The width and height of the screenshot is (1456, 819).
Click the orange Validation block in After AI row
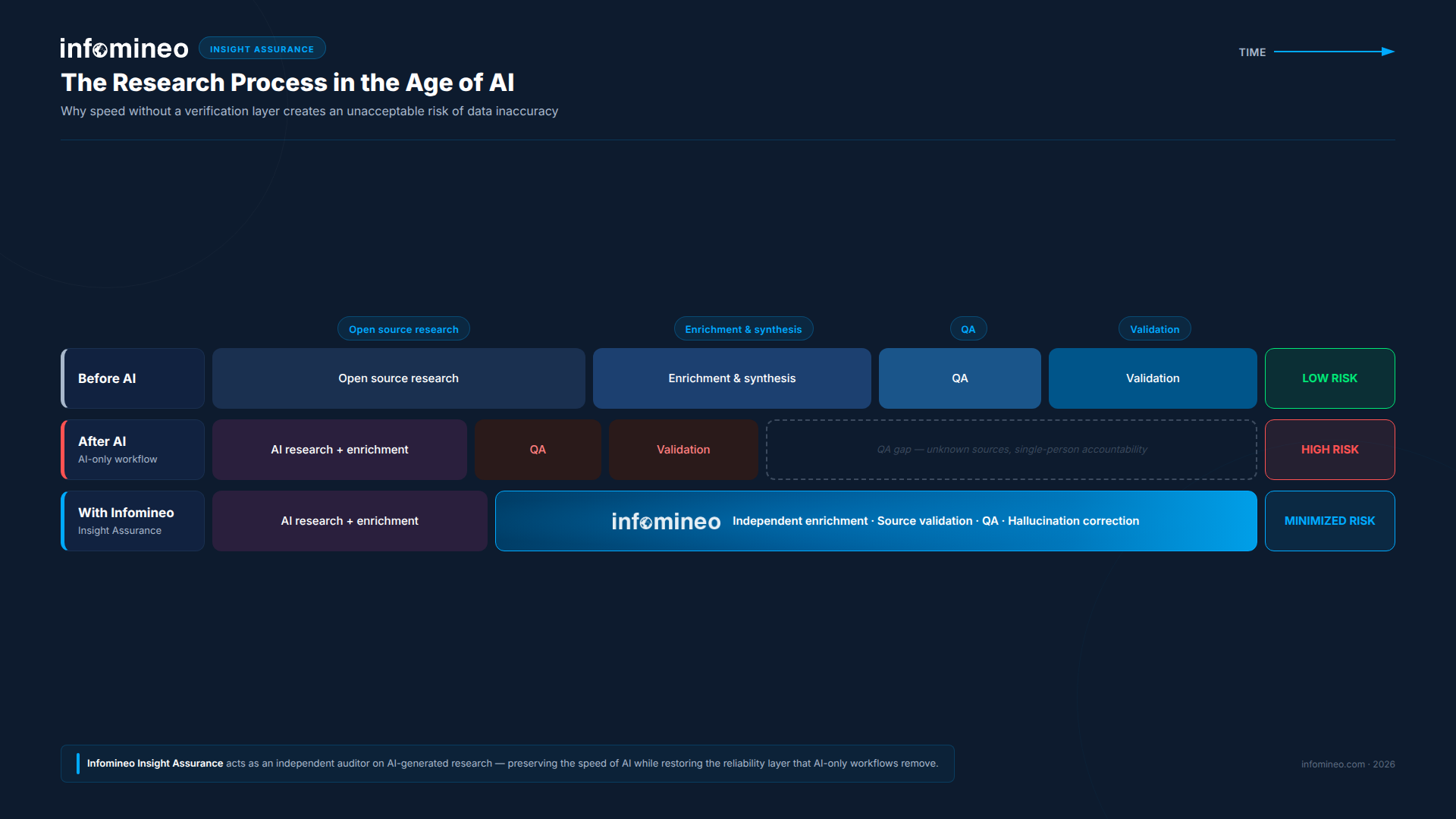pyautogui.click(x=683, y=450)
